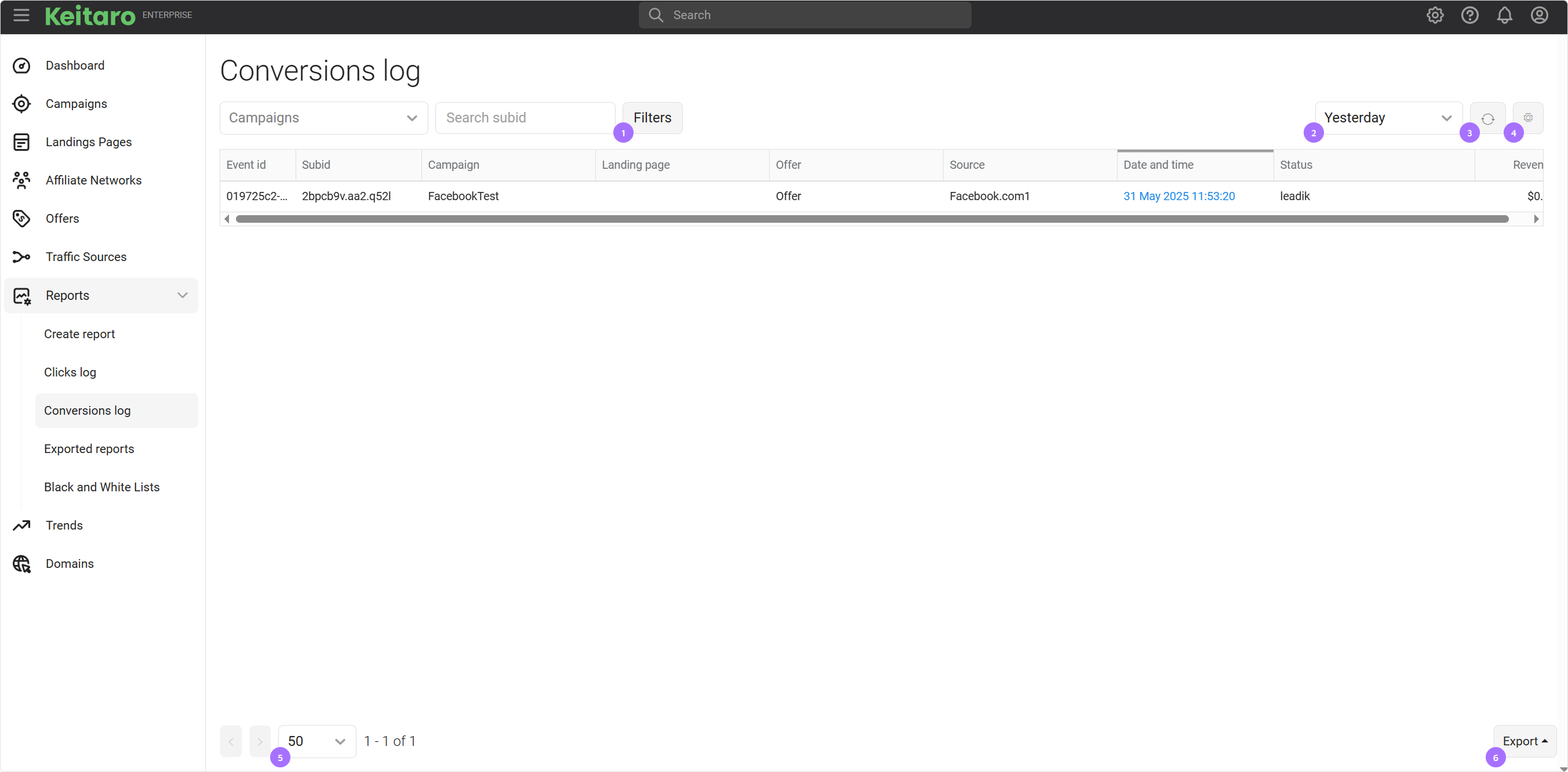Sort by Date and time column

(x=1195, y=165)
